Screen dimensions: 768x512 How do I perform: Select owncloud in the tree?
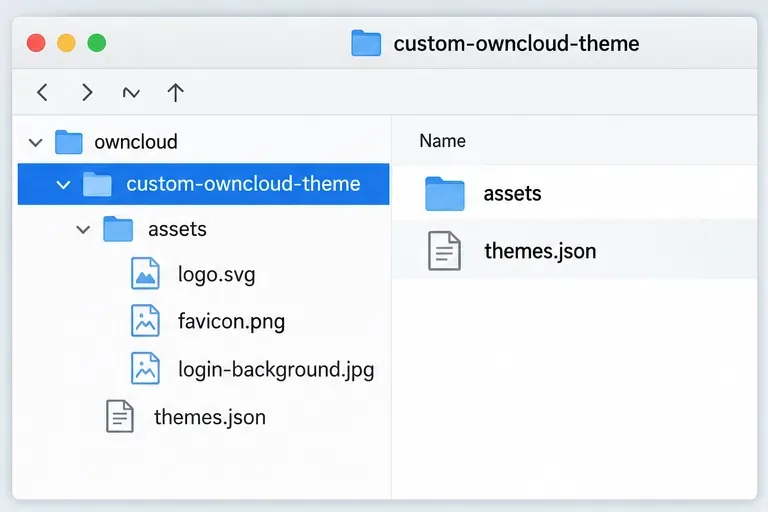pos(136,142)
